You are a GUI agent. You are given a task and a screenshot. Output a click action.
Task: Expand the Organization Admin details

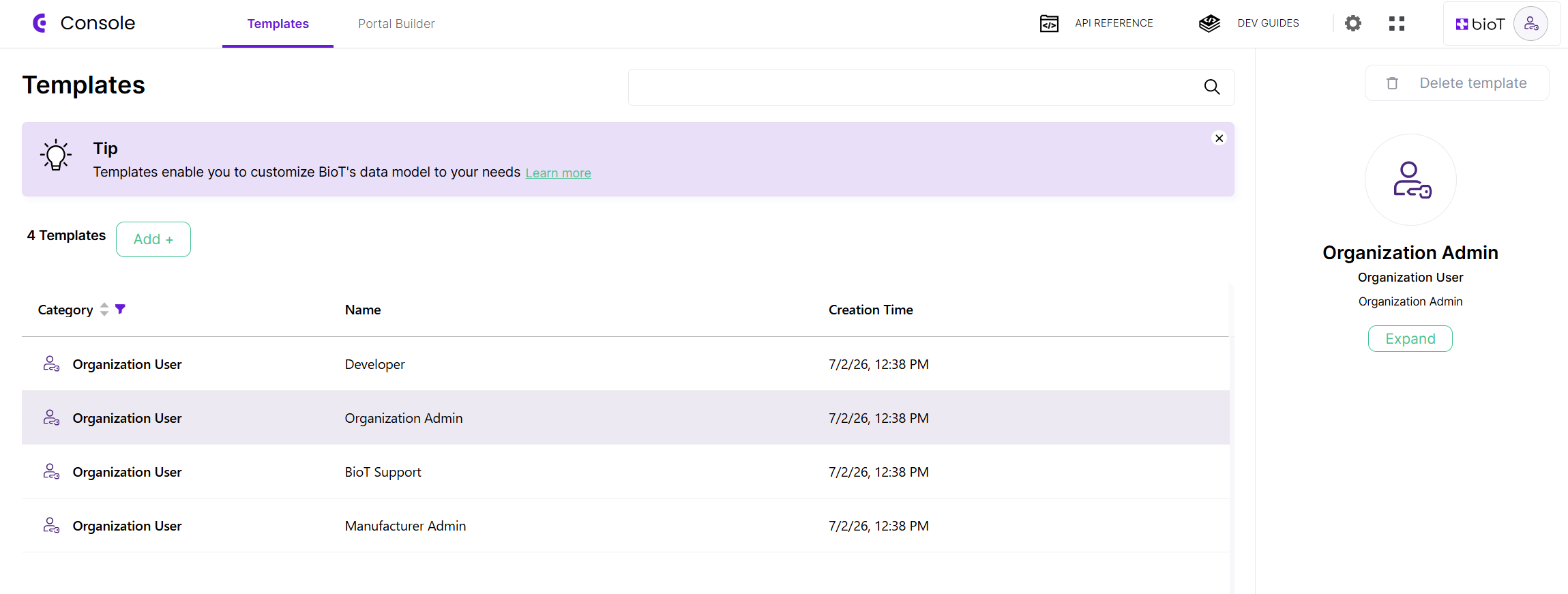pos(1410,339)
